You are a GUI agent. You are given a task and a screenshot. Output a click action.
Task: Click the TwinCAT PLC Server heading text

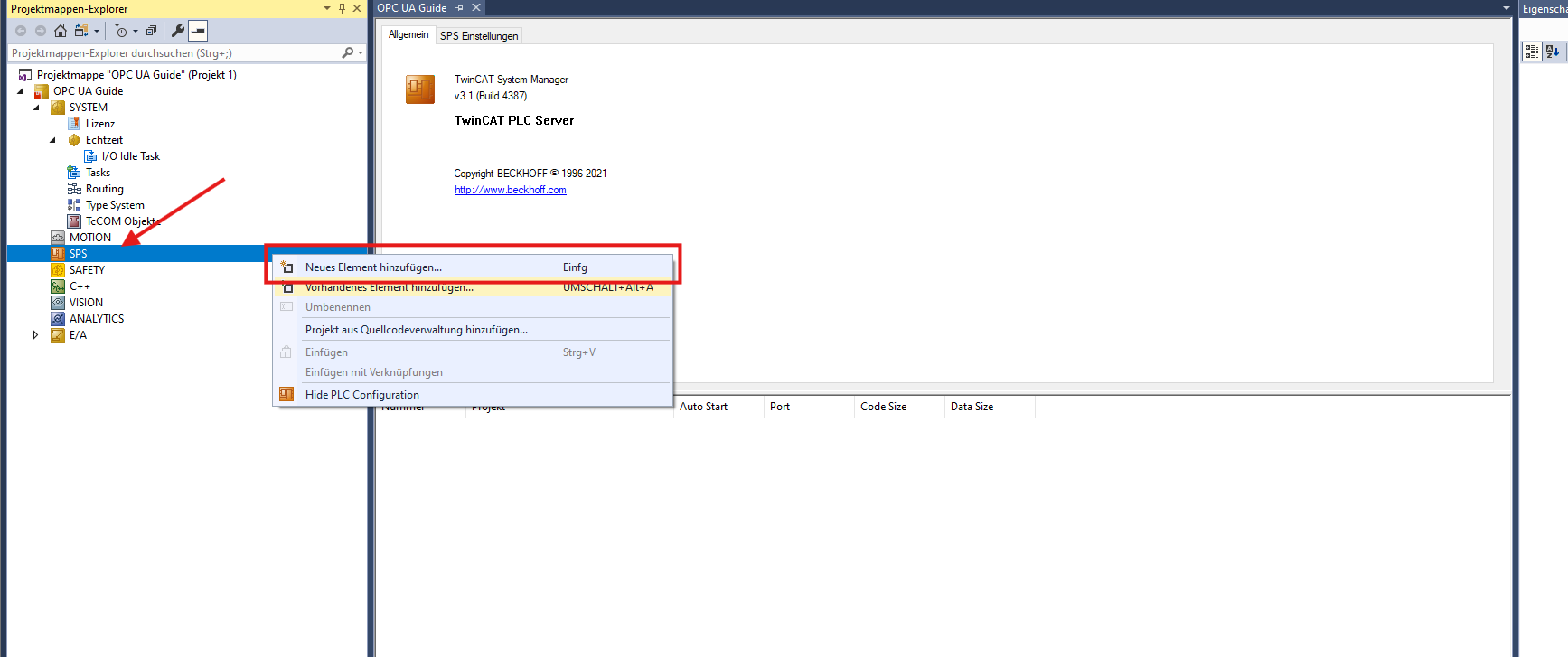[514, 120]
